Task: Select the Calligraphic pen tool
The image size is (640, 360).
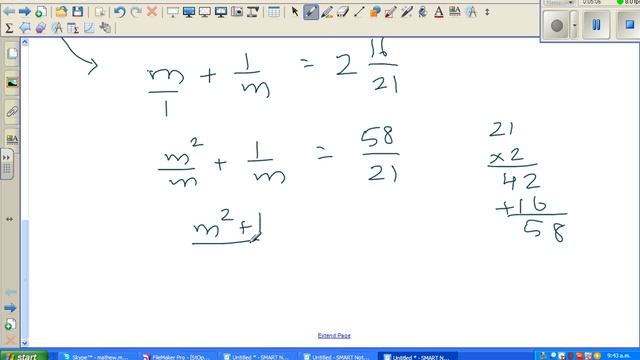Action: 327,12
